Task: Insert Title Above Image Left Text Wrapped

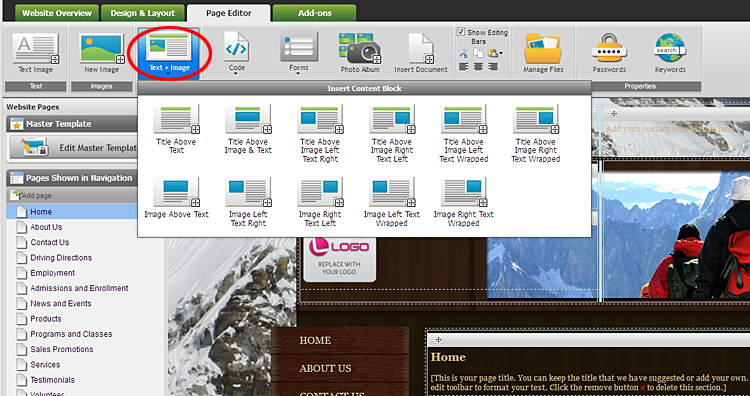Action: (x=463, y=133)
